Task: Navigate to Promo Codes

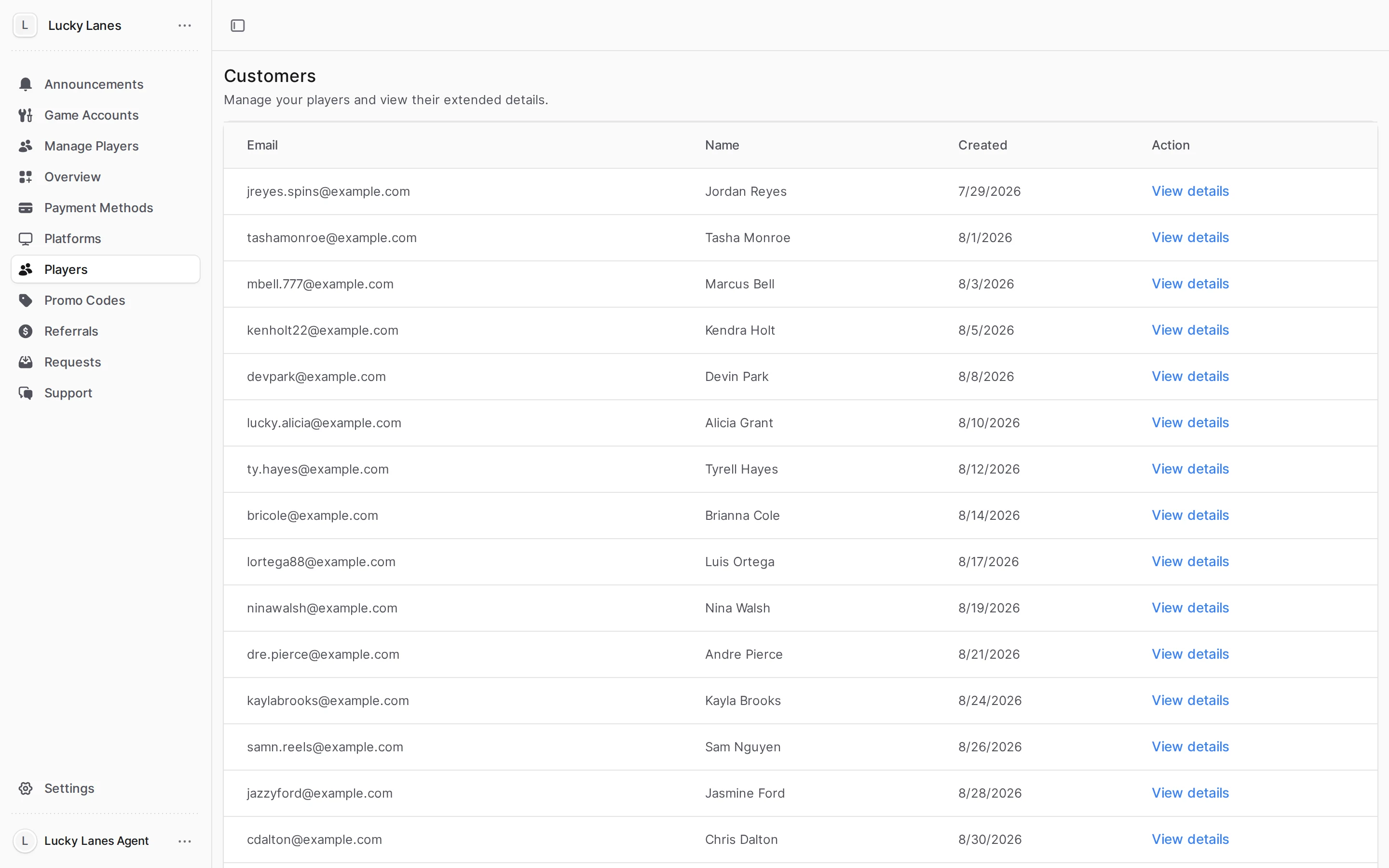Action: 105,300
